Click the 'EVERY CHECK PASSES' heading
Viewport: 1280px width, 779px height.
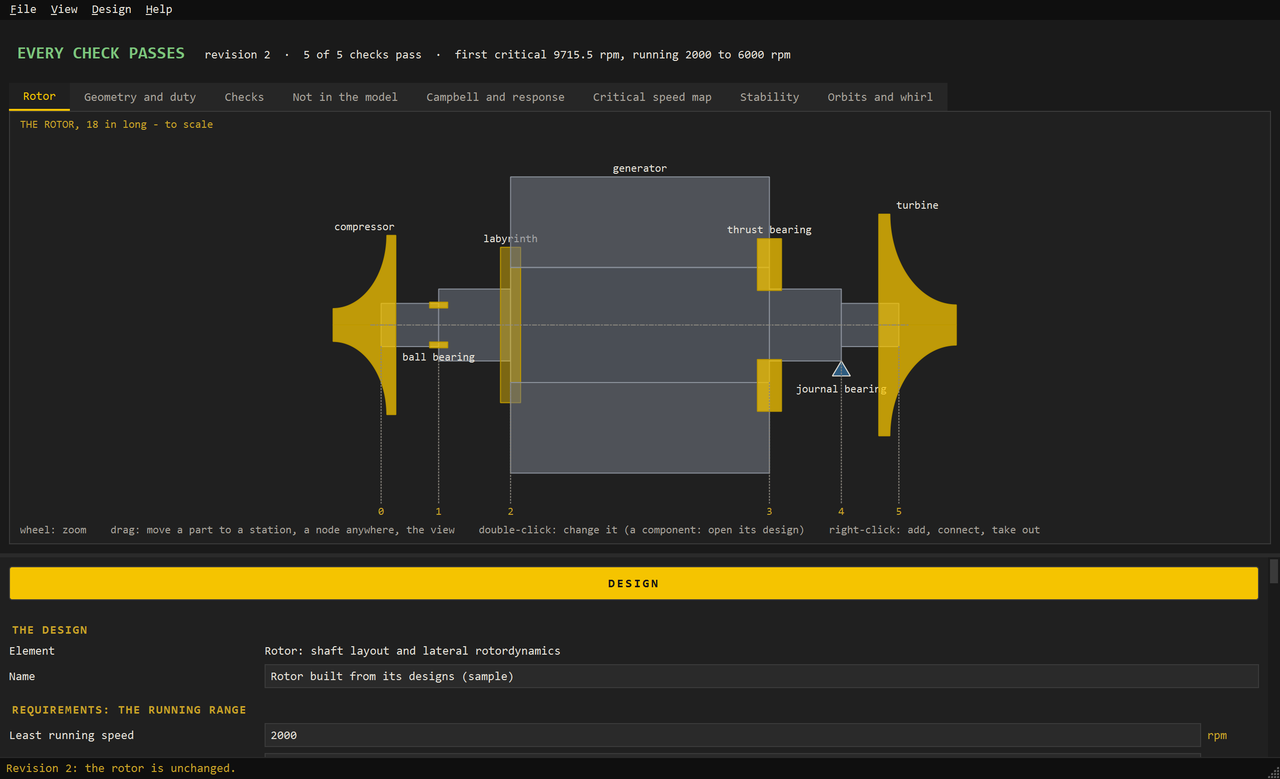coord(101,53)
